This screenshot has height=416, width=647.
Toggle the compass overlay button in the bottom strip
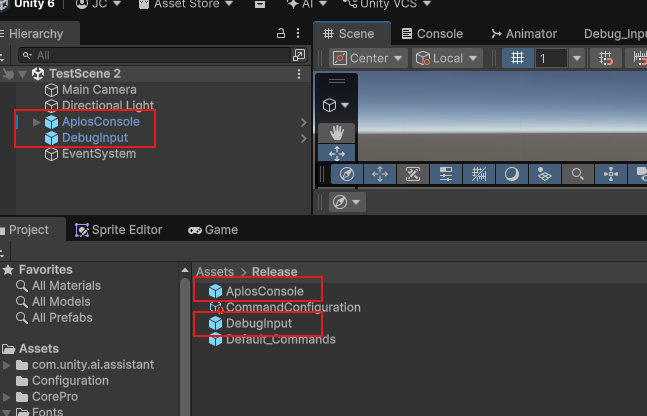[x=347, y=174]
